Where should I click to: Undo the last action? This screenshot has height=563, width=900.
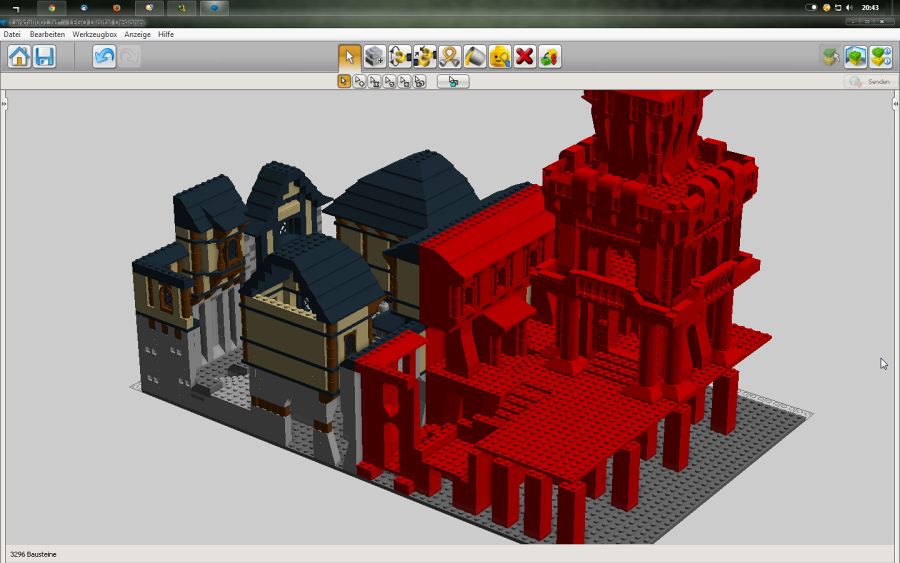pos(104,56)
